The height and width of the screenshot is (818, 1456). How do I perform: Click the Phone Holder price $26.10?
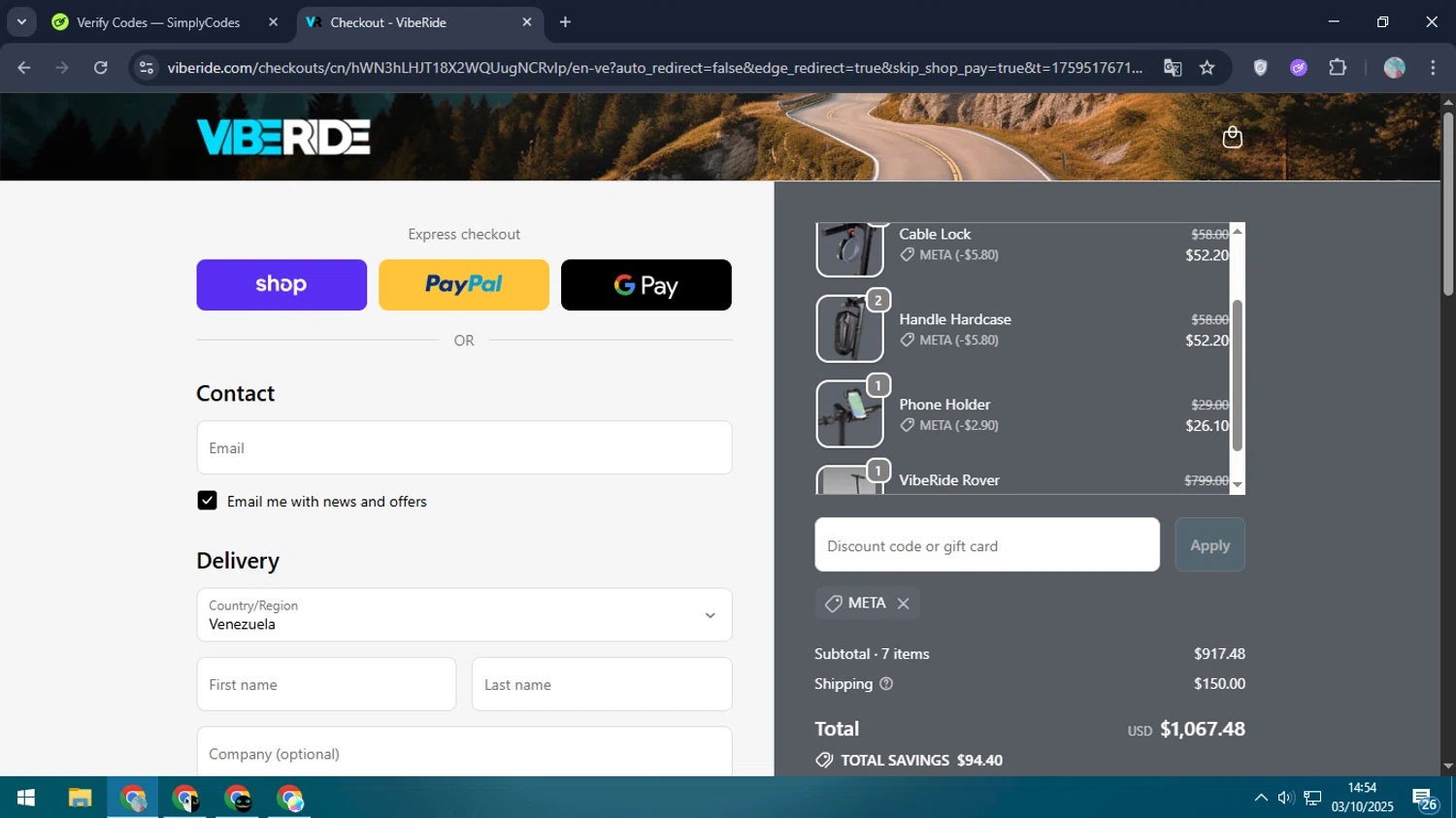pyautogui.click(x=1207, y=426)
